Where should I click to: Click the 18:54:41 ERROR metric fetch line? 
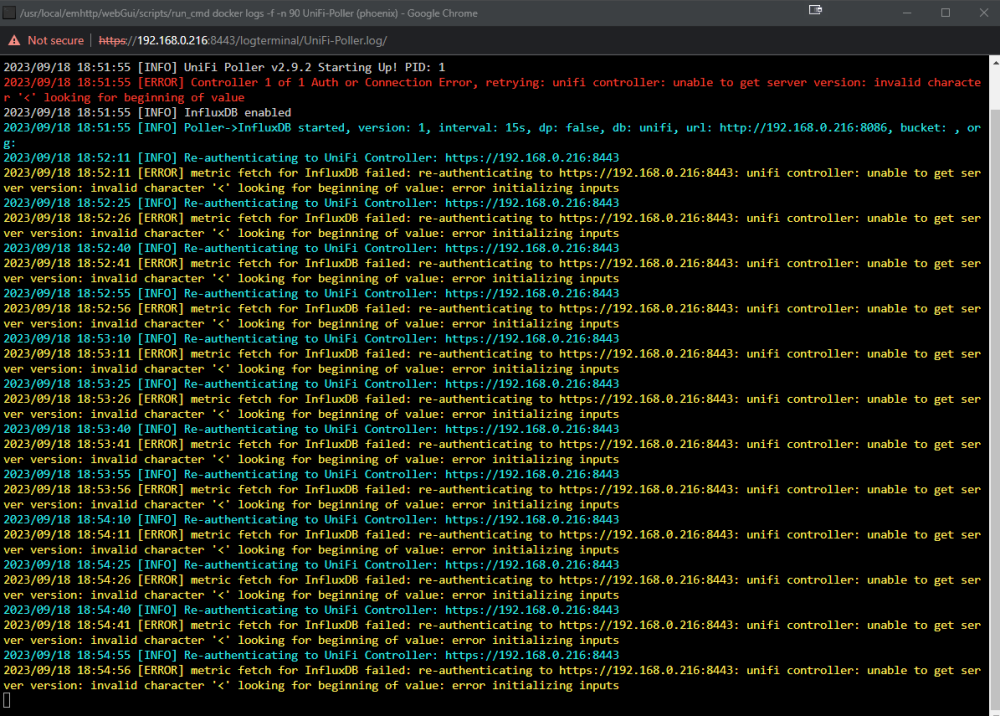[x=492, y=633]
